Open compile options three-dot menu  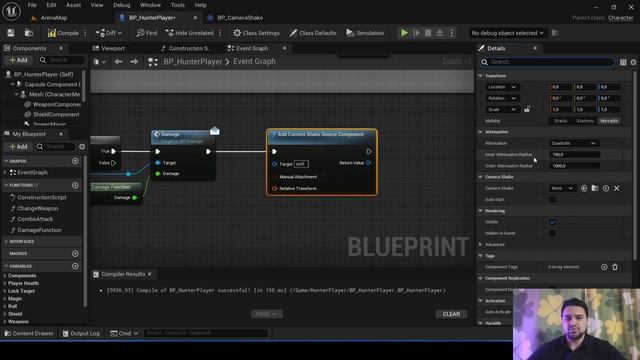coord(85,33)
